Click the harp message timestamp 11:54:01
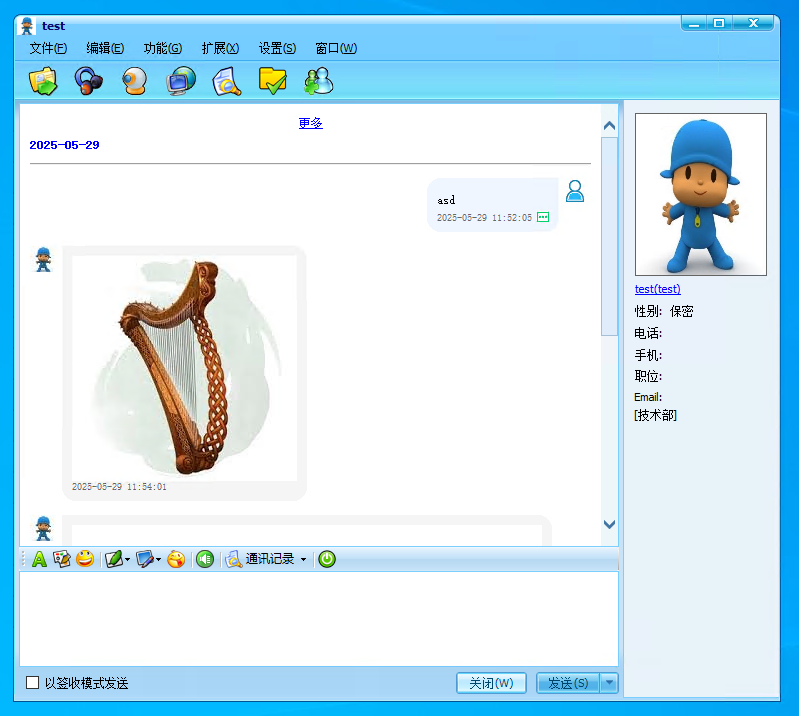799x716 pixels. pos(119,487)
